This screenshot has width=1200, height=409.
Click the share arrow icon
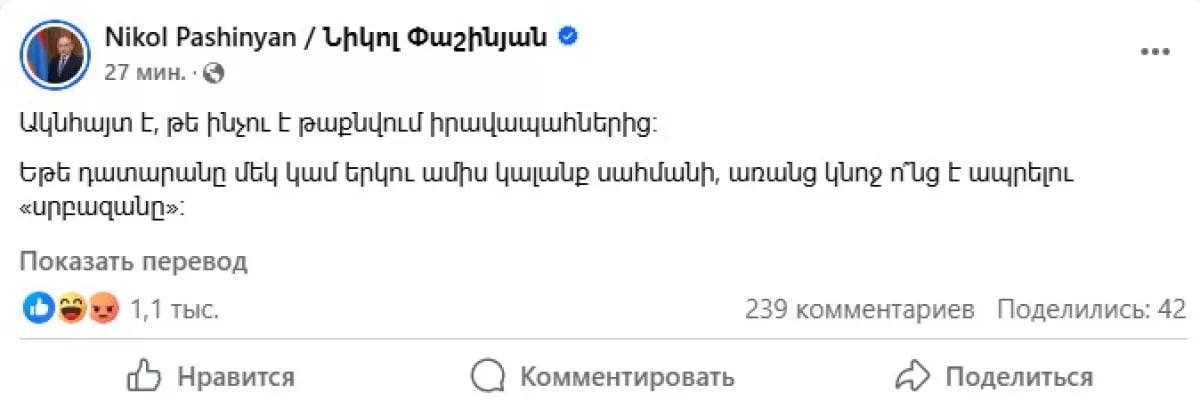point(913,377)
